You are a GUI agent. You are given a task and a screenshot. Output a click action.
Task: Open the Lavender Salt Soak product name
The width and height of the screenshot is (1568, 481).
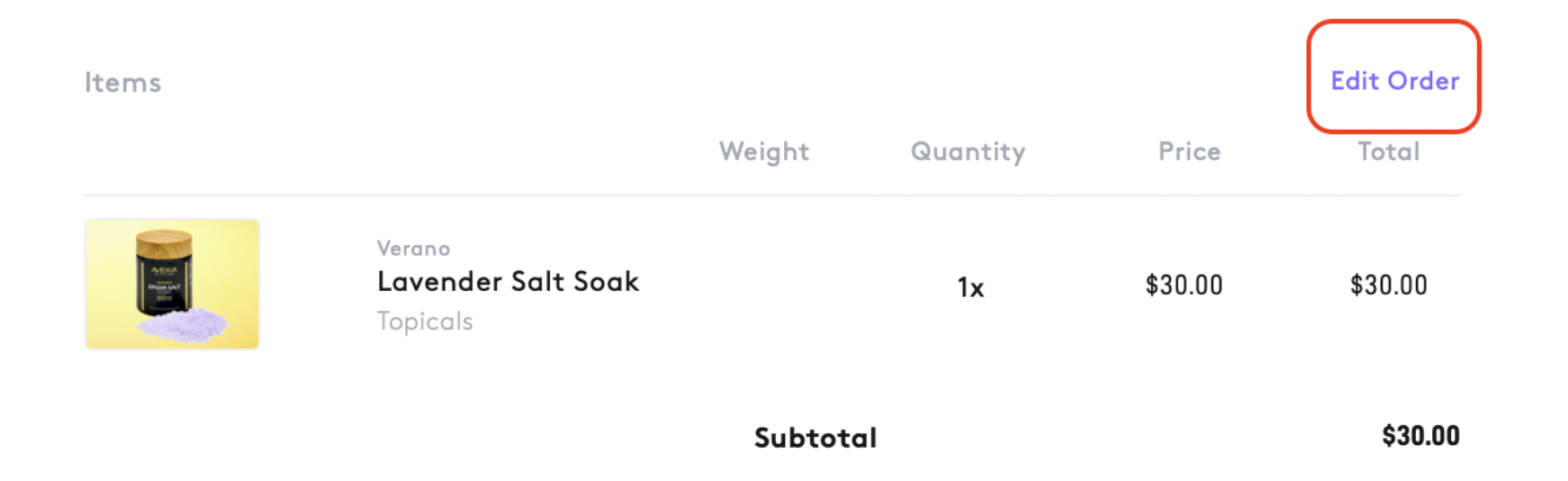508,282
